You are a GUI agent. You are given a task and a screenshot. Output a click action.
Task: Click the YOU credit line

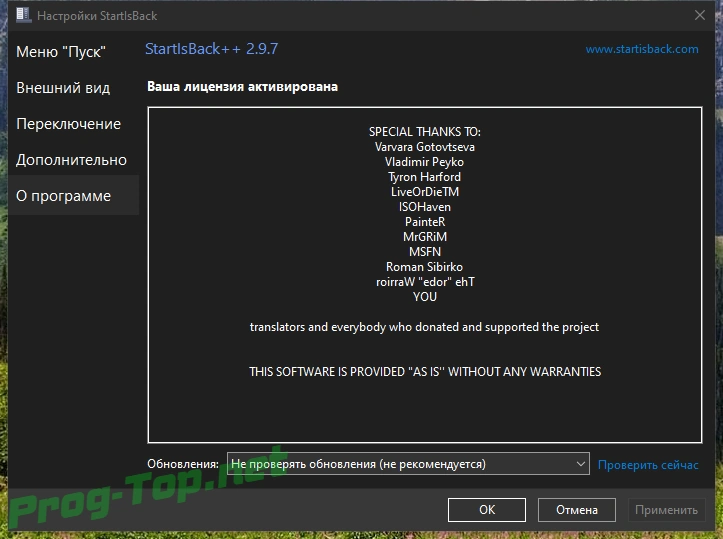425,297
